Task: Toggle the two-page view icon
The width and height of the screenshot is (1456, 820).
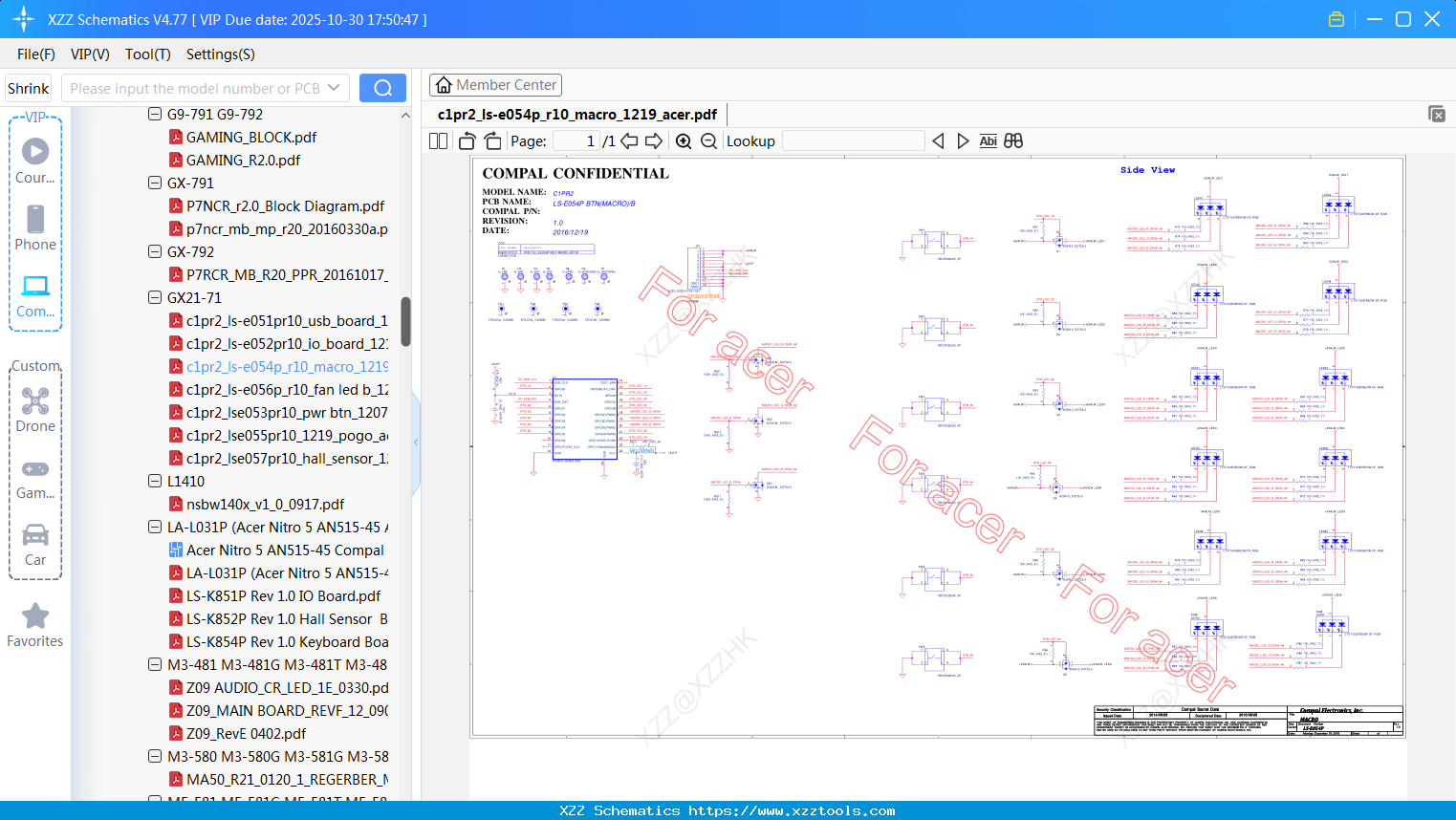Action: click(x=438, y=140)
